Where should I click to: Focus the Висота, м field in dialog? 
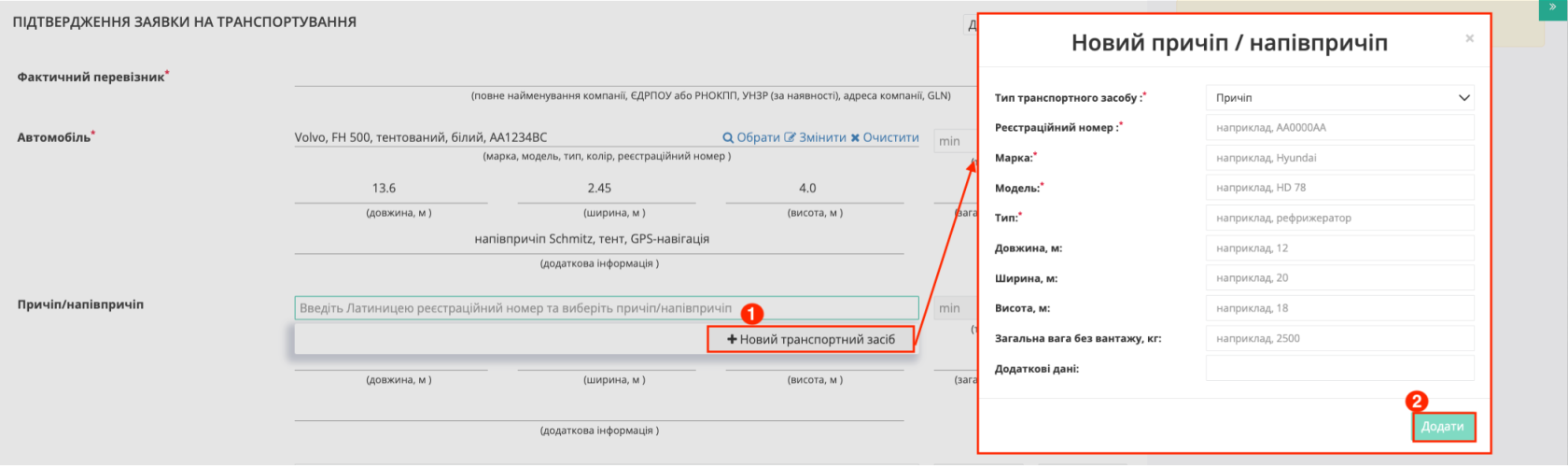[x=1339, y=308]
